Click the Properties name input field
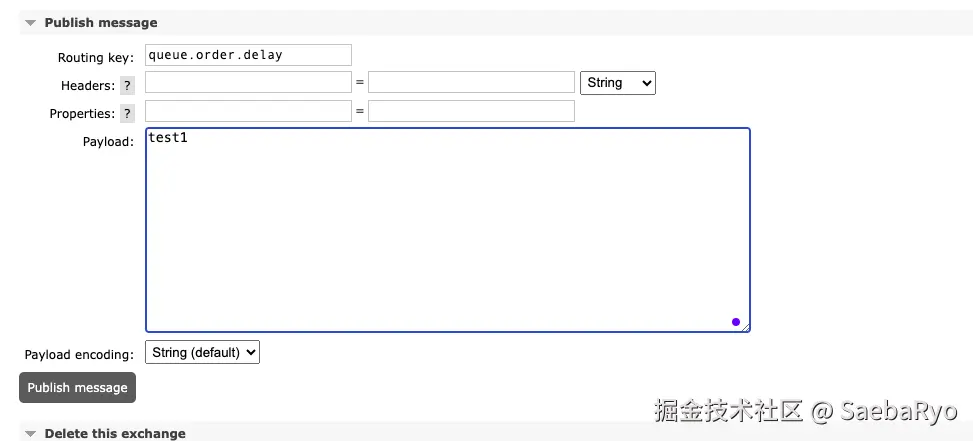 point(248,111)
